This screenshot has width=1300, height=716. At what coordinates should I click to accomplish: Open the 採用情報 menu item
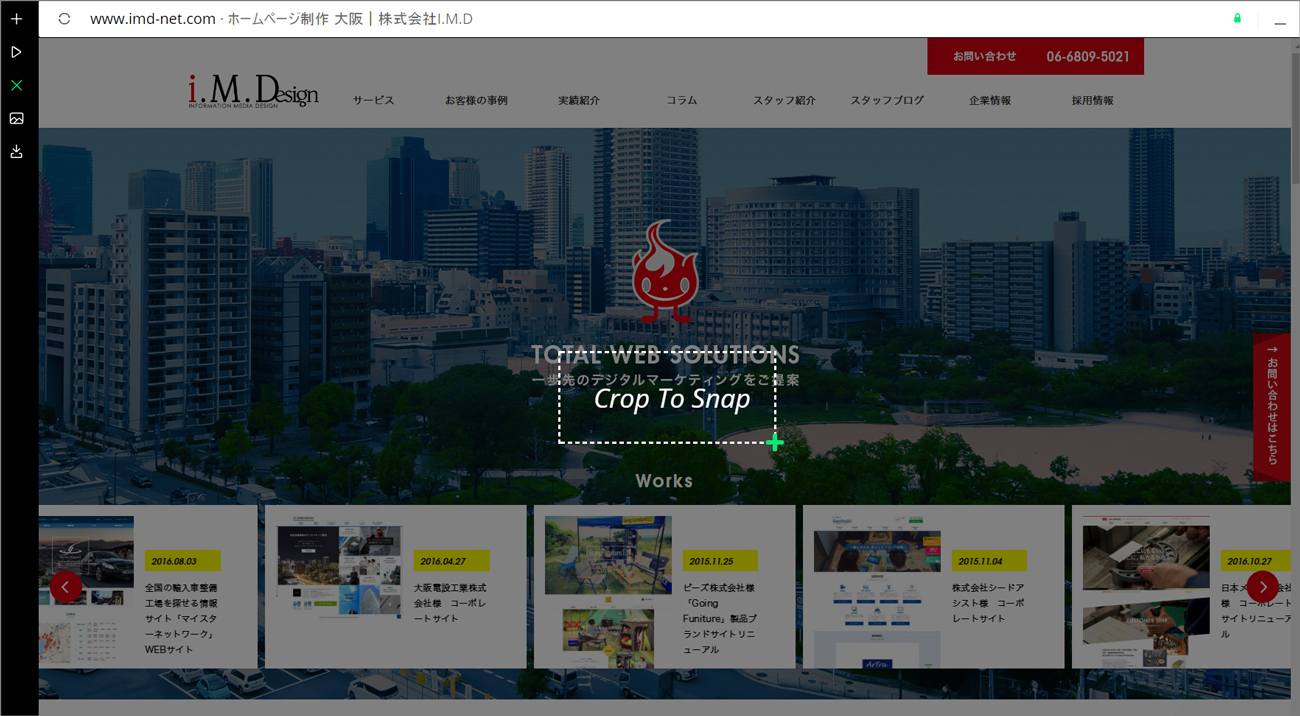point(1093,101)
